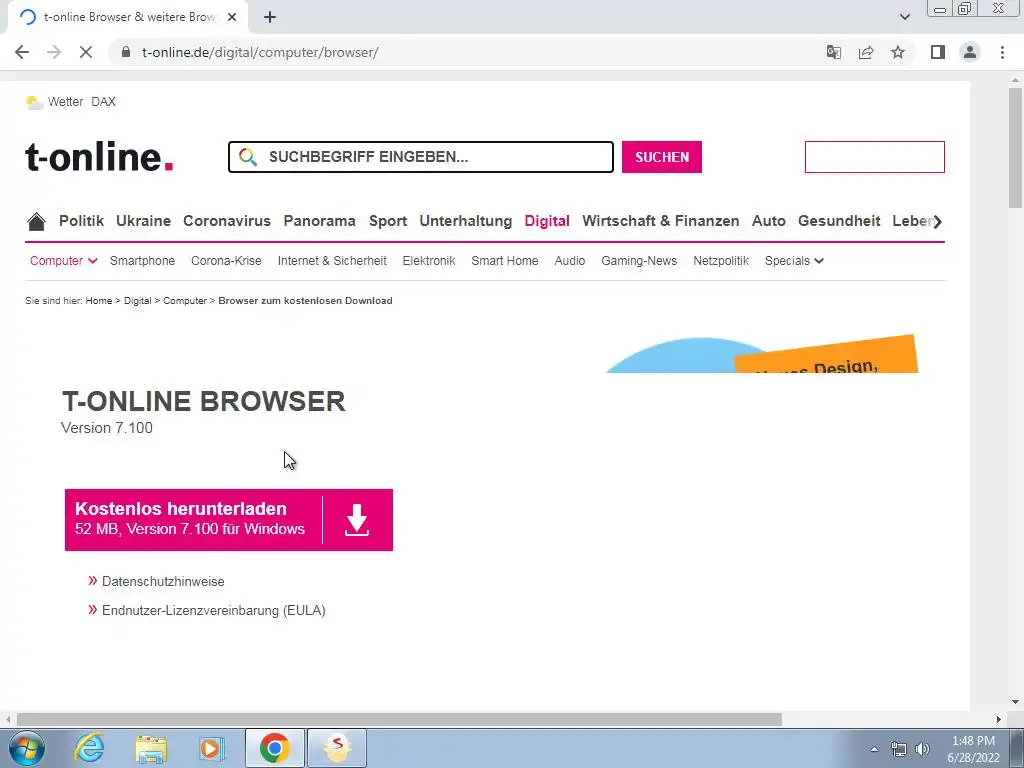Click the forward navigation arrow
1024x768 pixels.
click(54, 52)
